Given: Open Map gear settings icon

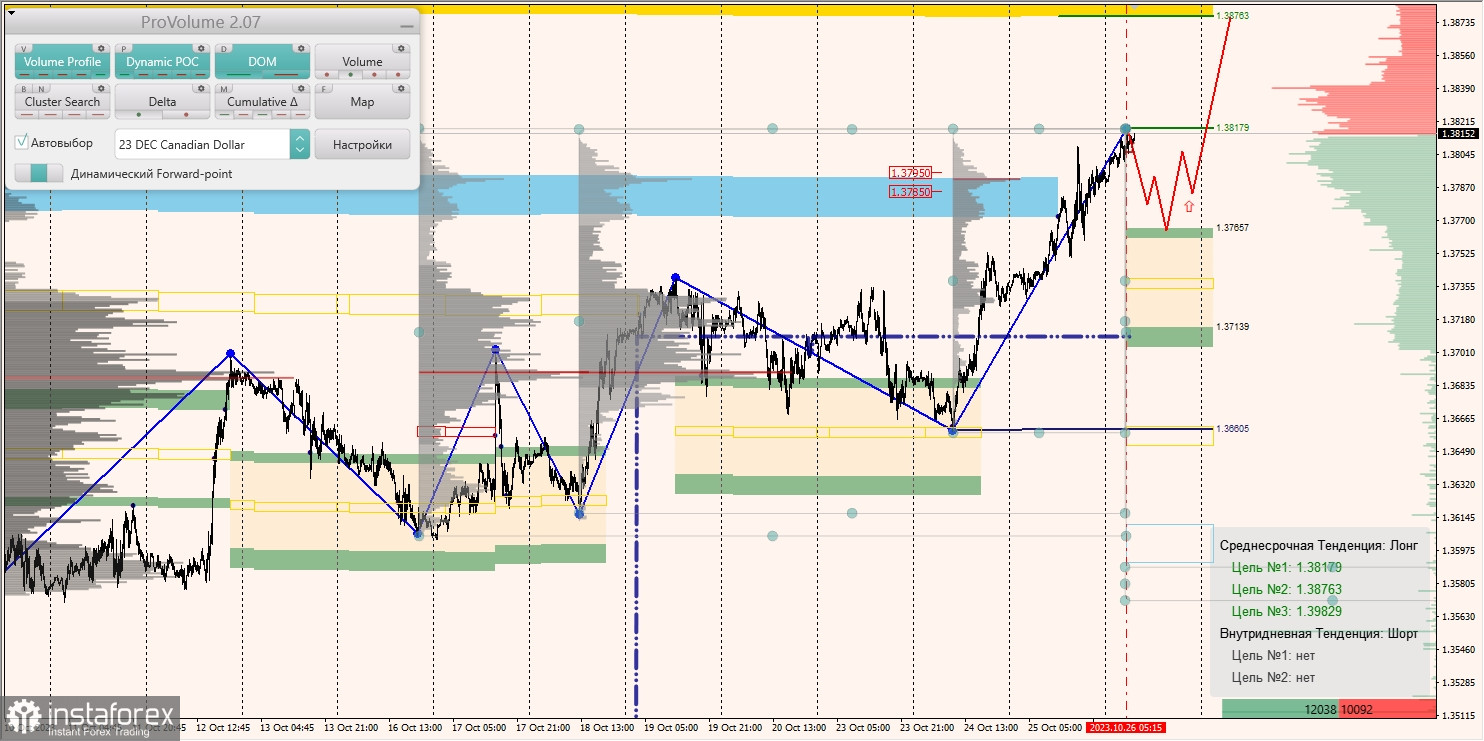Looking at the screenshot, I should tap(401, 88).
